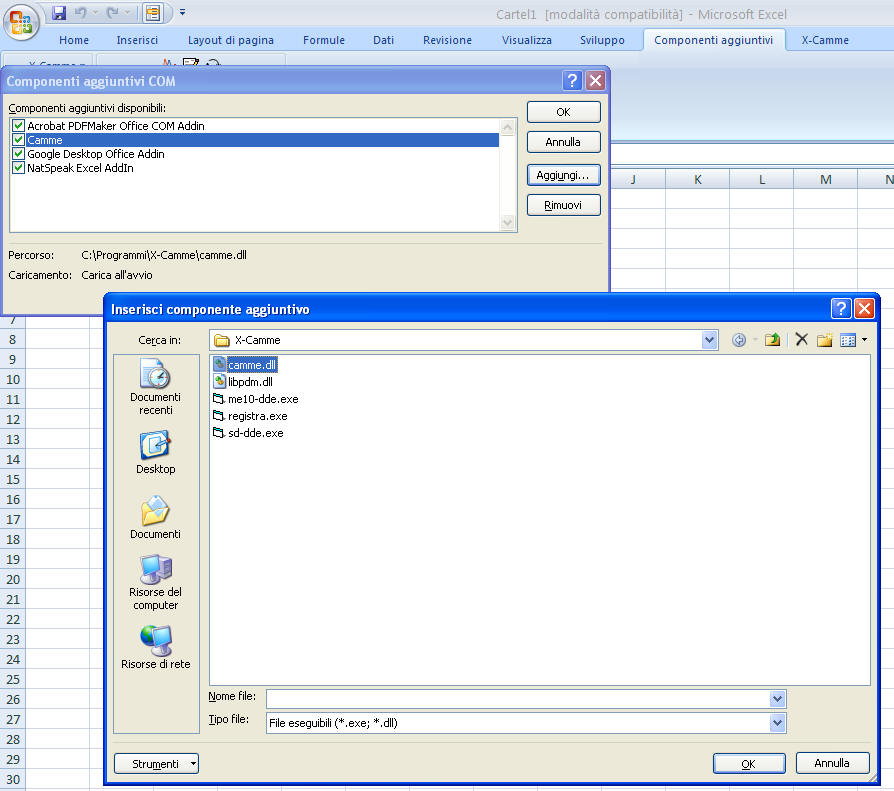Switch to the Home ribbon tab
The width and height of the screenshot is (894, 791).
click(74, 40)
